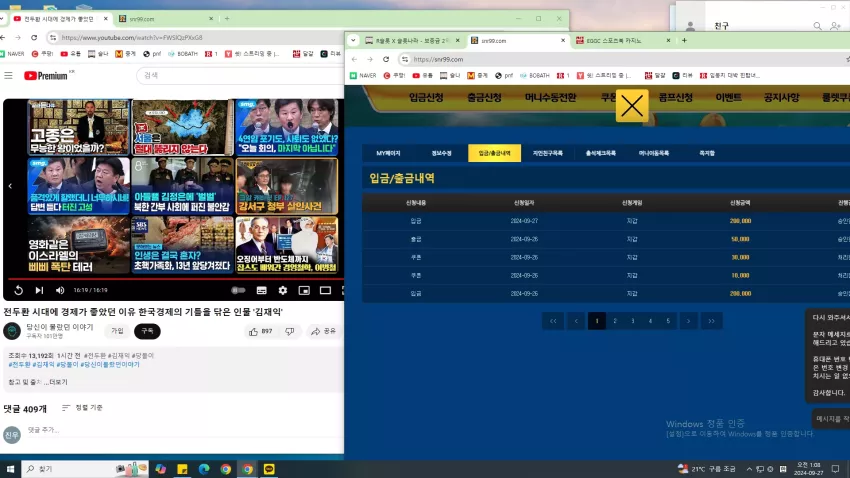Open 공지사항 menu item
Screen dimensions: 850x478
tap(781, 98)
